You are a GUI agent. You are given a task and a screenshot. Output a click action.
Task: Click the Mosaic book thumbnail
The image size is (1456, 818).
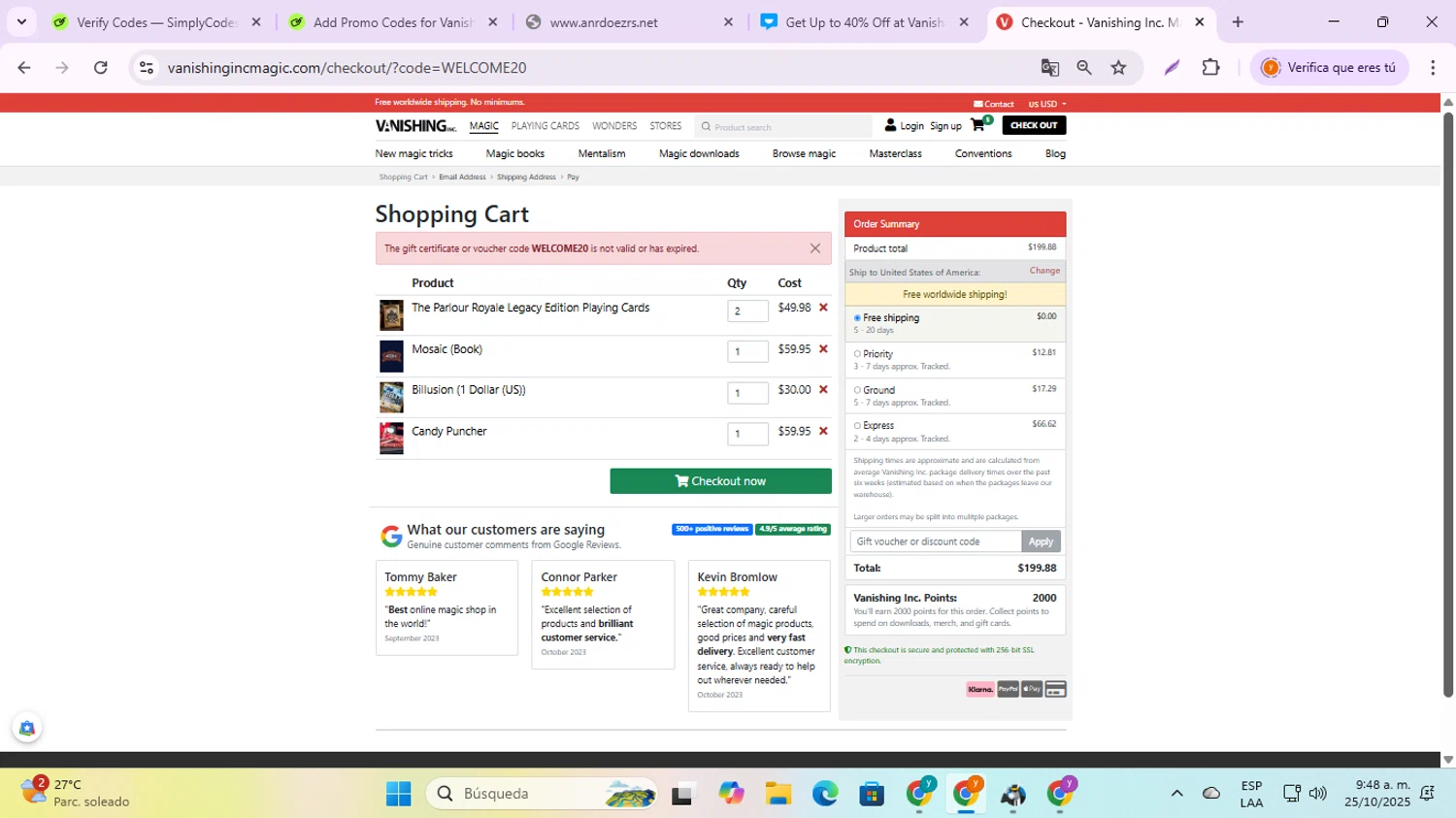pos(391,356)
